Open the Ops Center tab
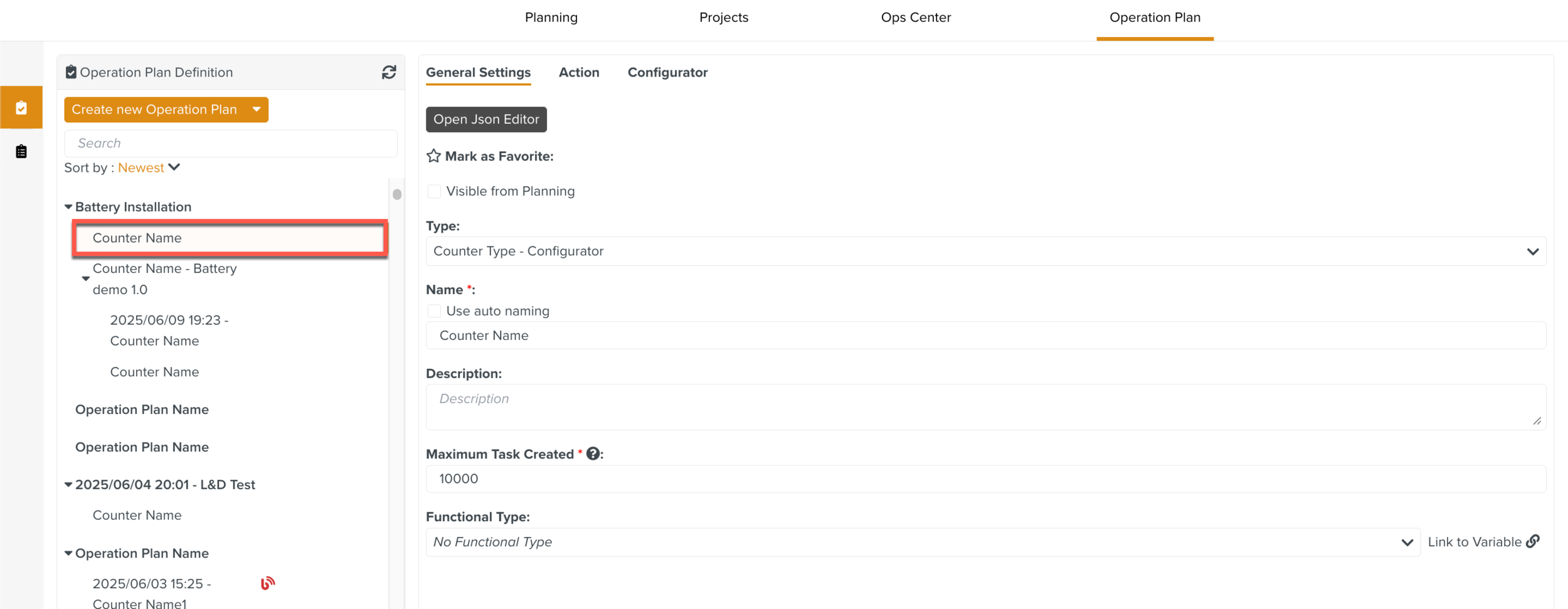The image size is (1568, 609). [915, 18]
